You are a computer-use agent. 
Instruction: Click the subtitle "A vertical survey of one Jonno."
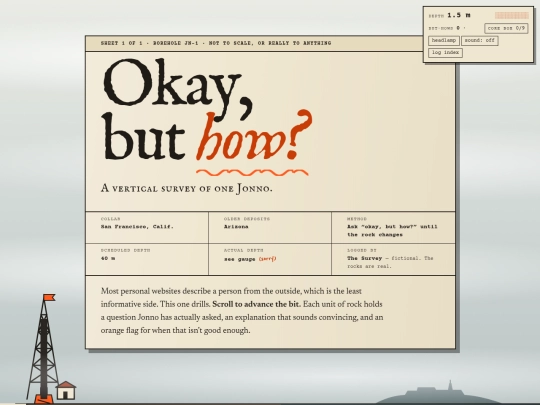click(187, 189)
